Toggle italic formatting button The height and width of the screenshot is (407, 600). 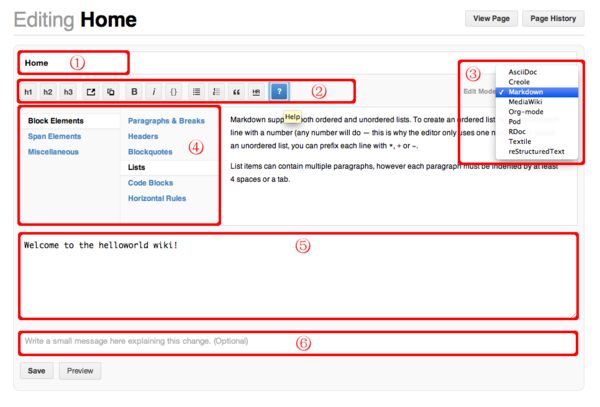[x=154, y=92]
